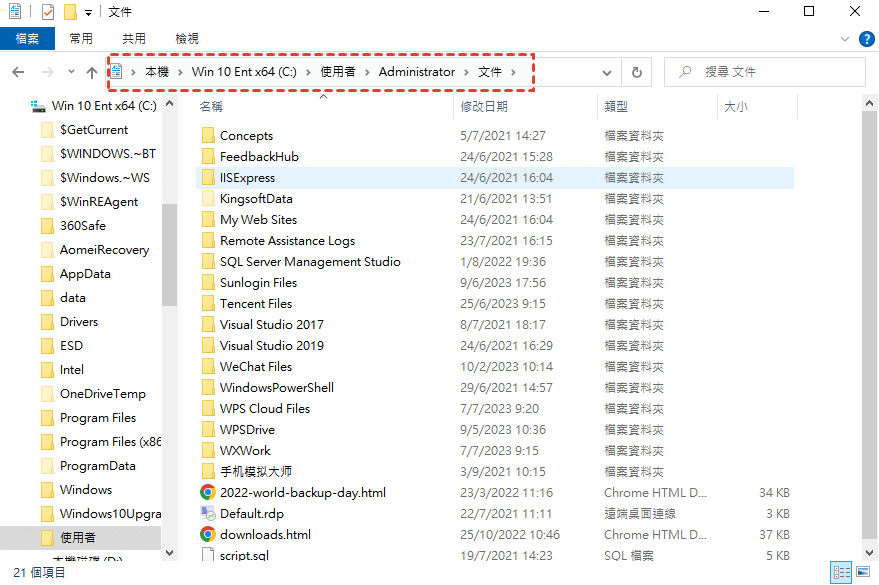This screenshot has width=879, height=585.
Task: Go forward with the right arrow
Action: point(48,72)
